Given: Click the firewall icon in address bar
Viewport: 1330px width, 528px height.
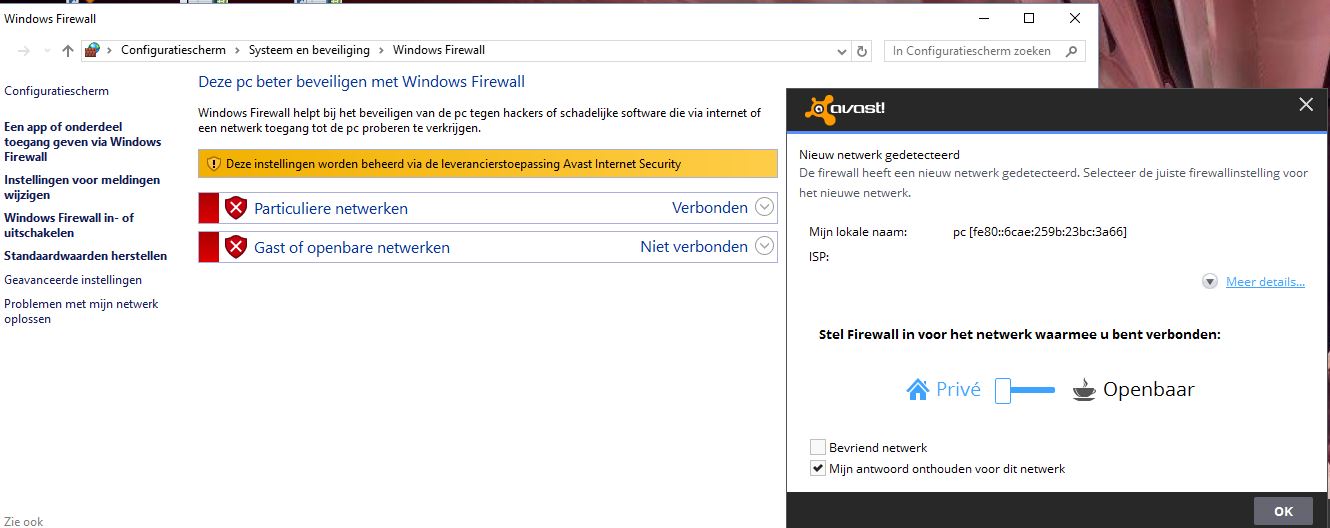Looking at the screenshot, I should point(93,50).
